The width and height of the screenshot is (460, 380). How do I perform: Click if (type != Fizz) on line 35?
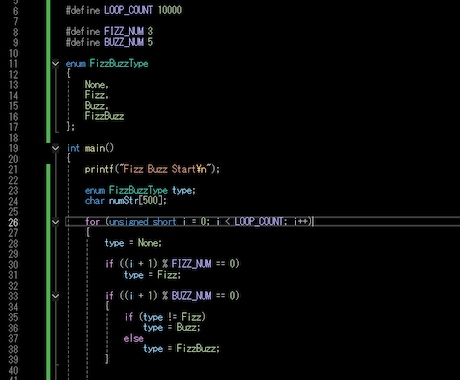[165, 317]
